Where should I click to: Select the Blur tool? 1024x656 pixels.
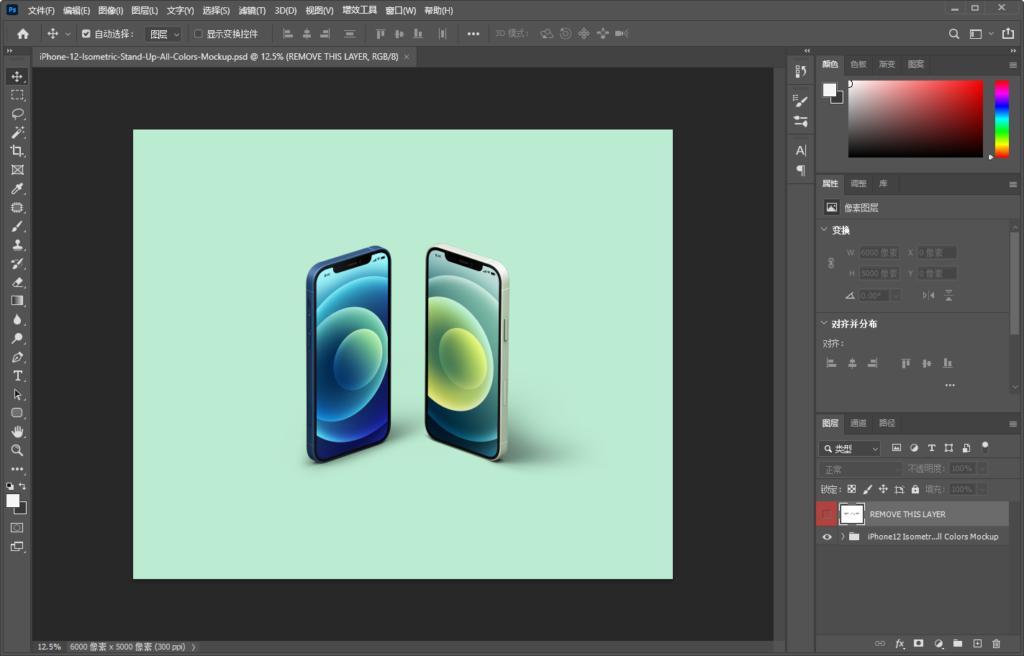coord(17,320)
